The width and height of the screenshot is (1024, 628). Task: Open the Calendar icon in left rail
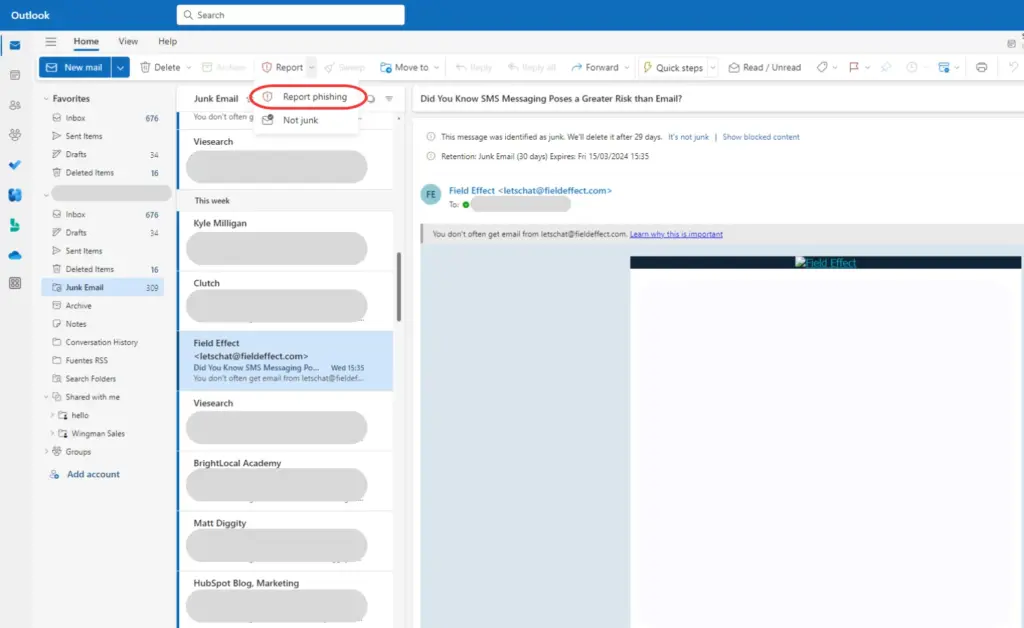pyautogui.click(x=15, y=75)
